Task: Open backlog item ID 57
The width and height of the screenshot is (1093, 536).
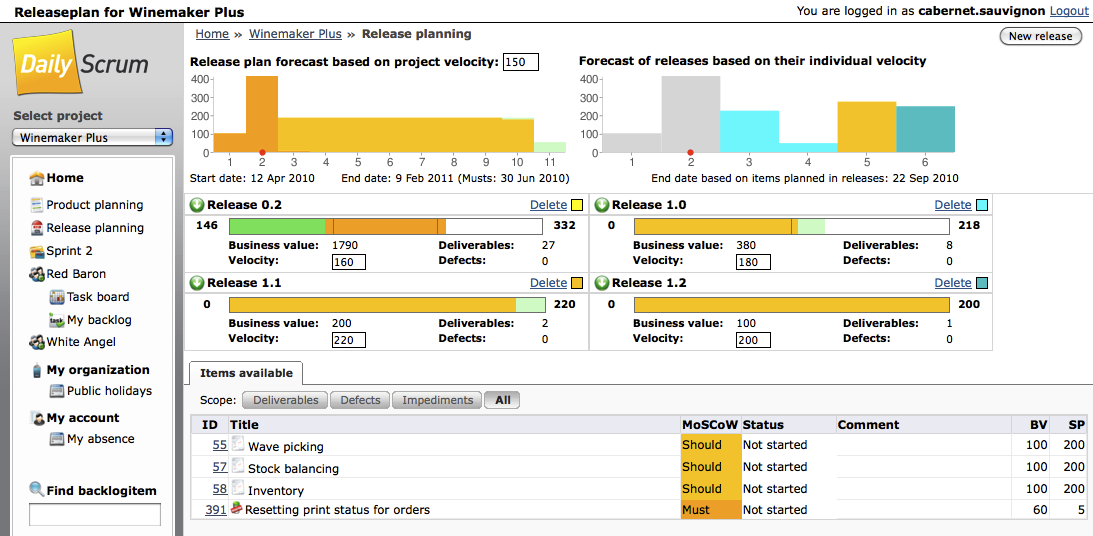Action: click(x=220, y=467)
